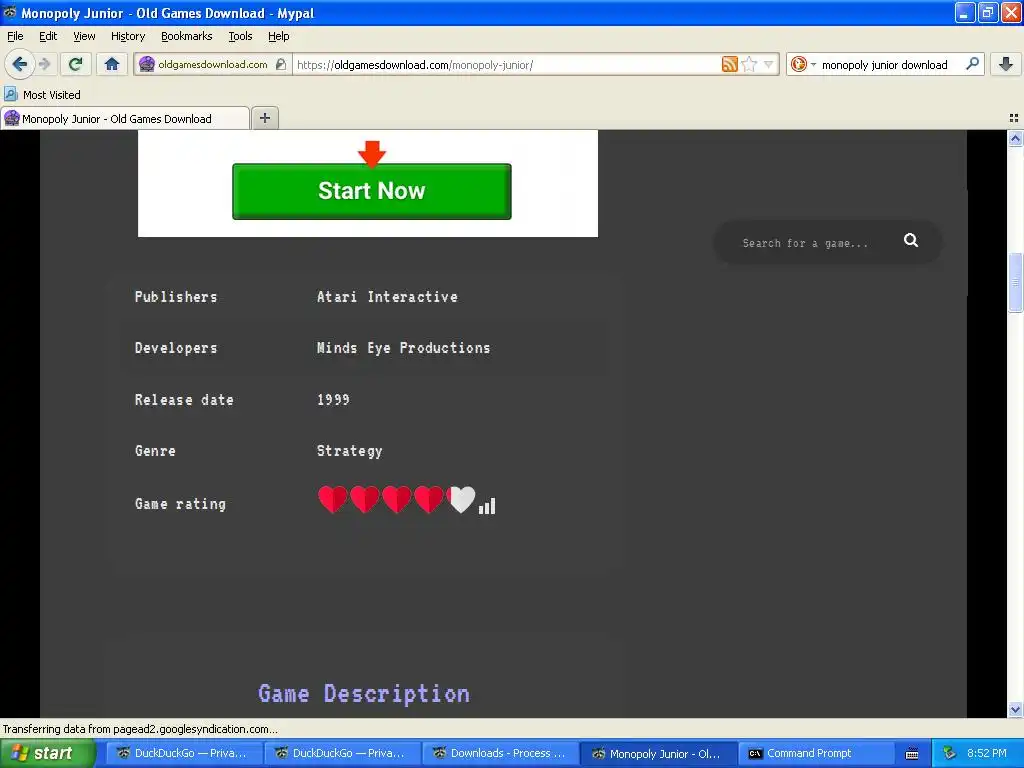
Task: Click the monopoly junior download search field
Action: point(884,65)
